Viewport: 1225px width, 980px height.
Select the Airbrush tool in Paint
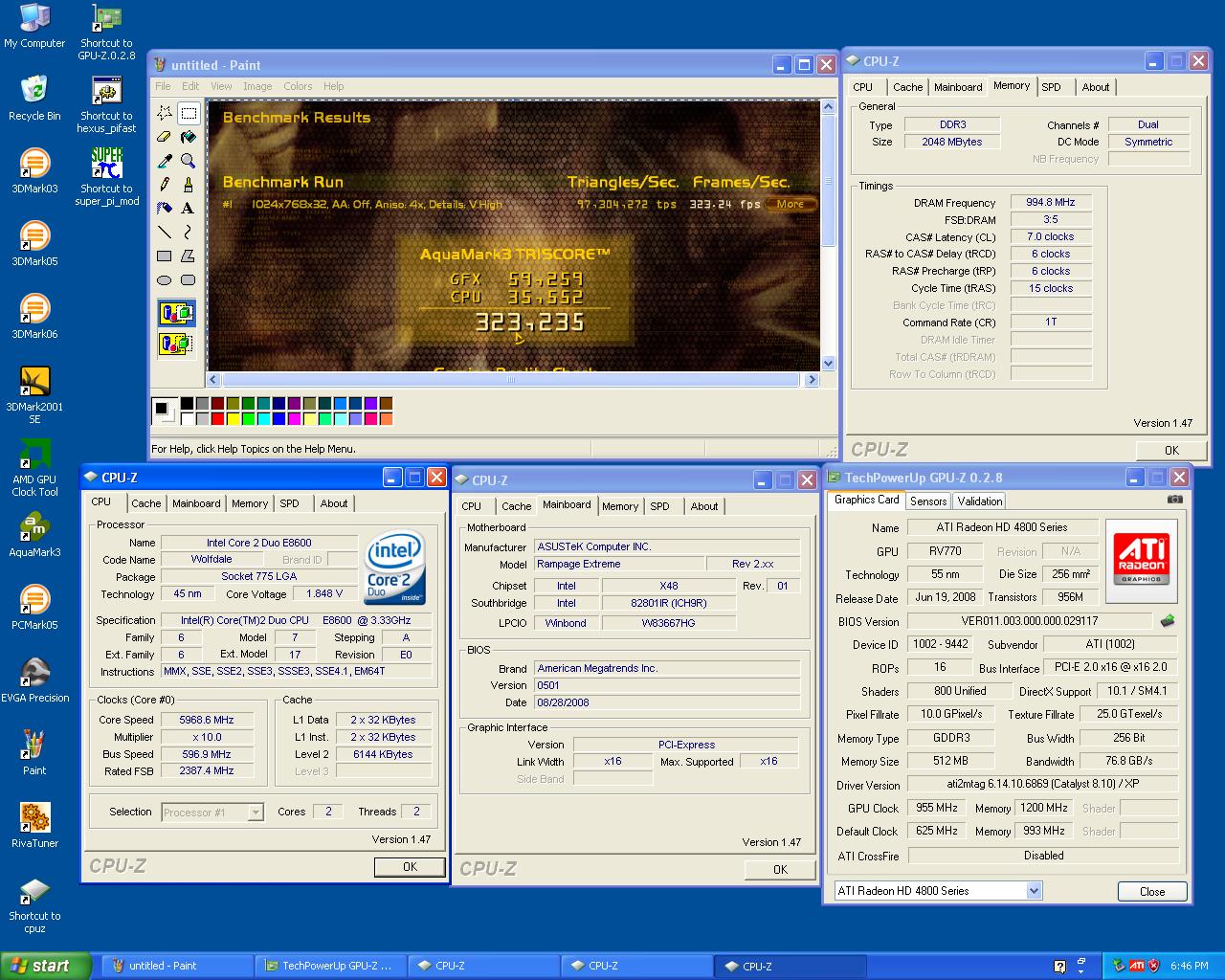click(x=165, y=208)
